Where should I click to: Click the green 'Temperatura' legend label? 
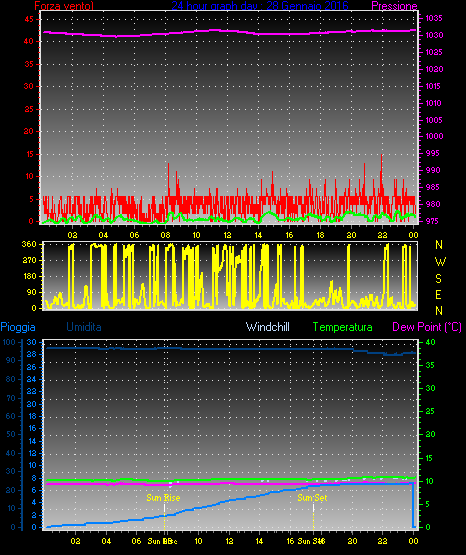pyautogui.click(x=343, y=327)
